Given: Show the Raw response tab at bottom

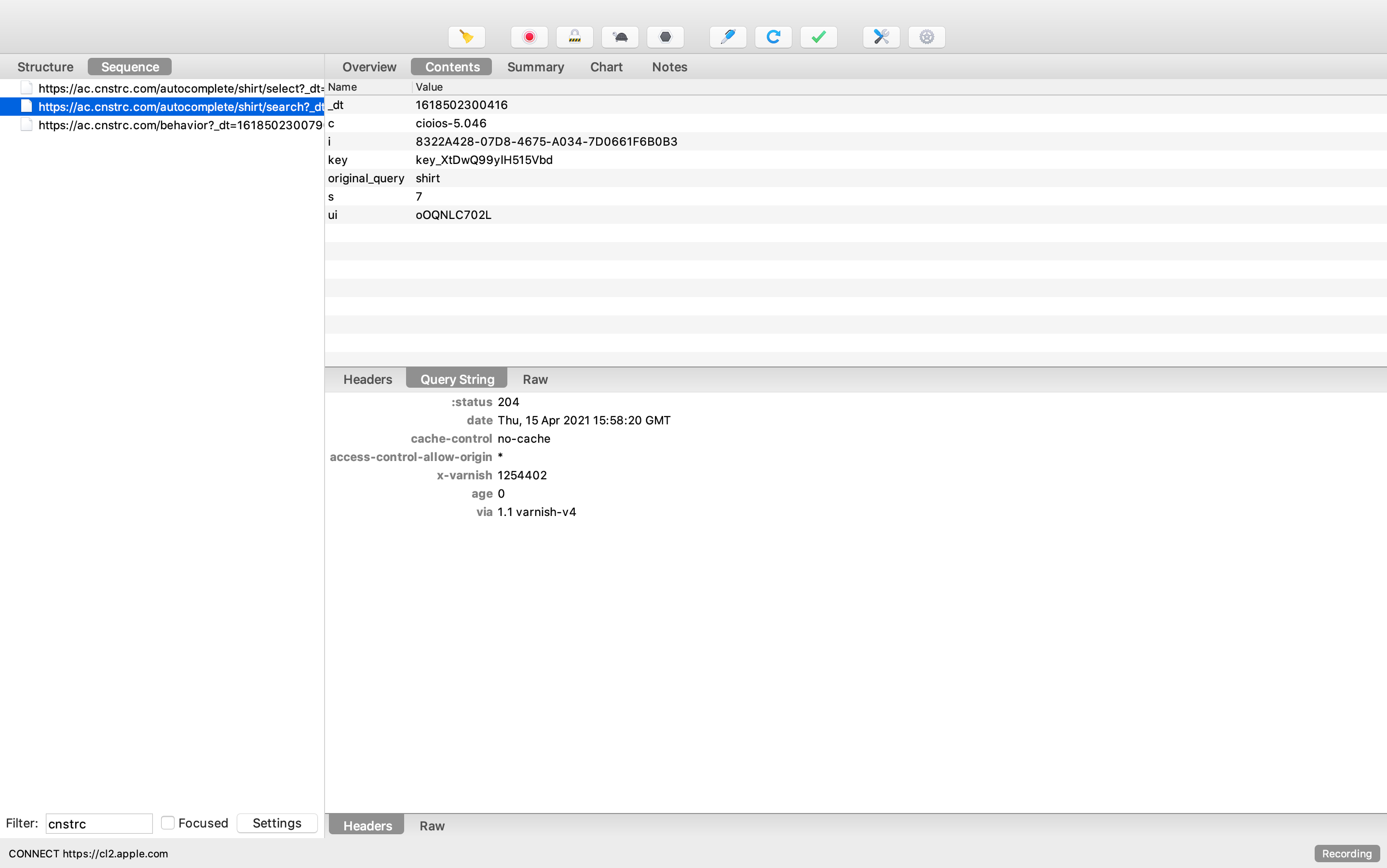Looking at the screenshot, I should tap(432, 826).
